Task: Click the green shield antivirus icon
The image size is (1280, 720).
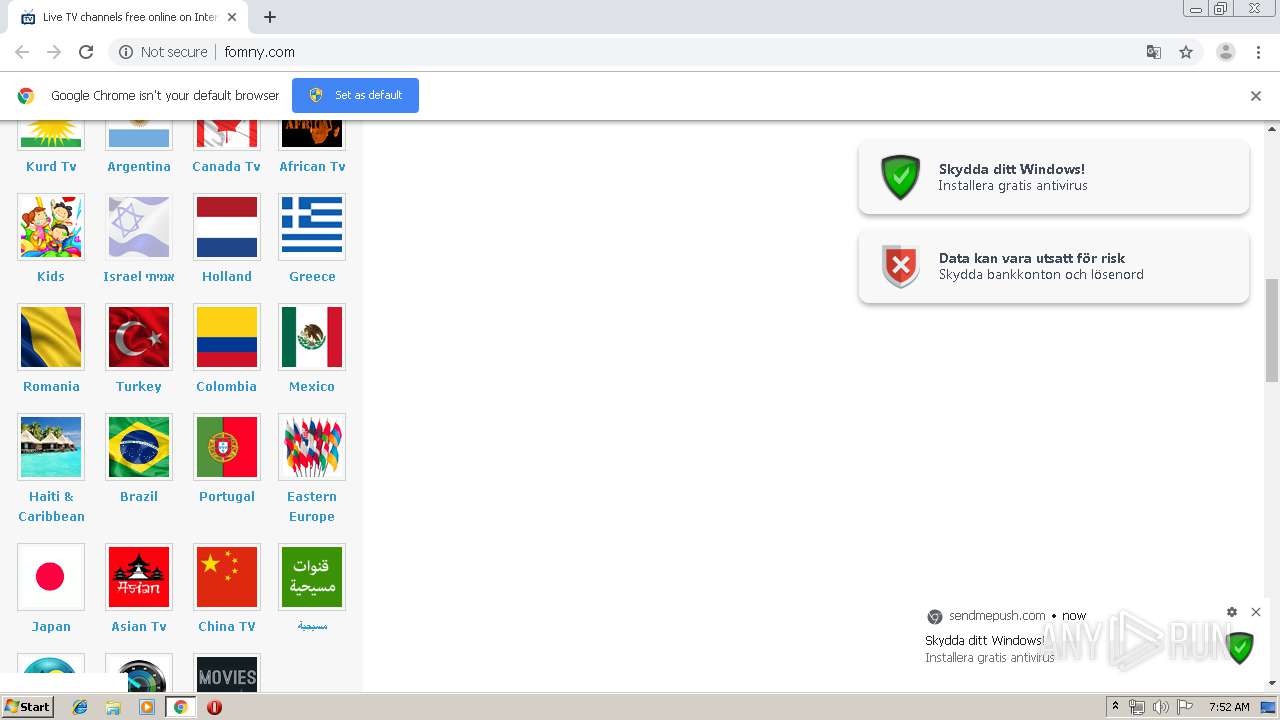Action: [x=900, y=177]
